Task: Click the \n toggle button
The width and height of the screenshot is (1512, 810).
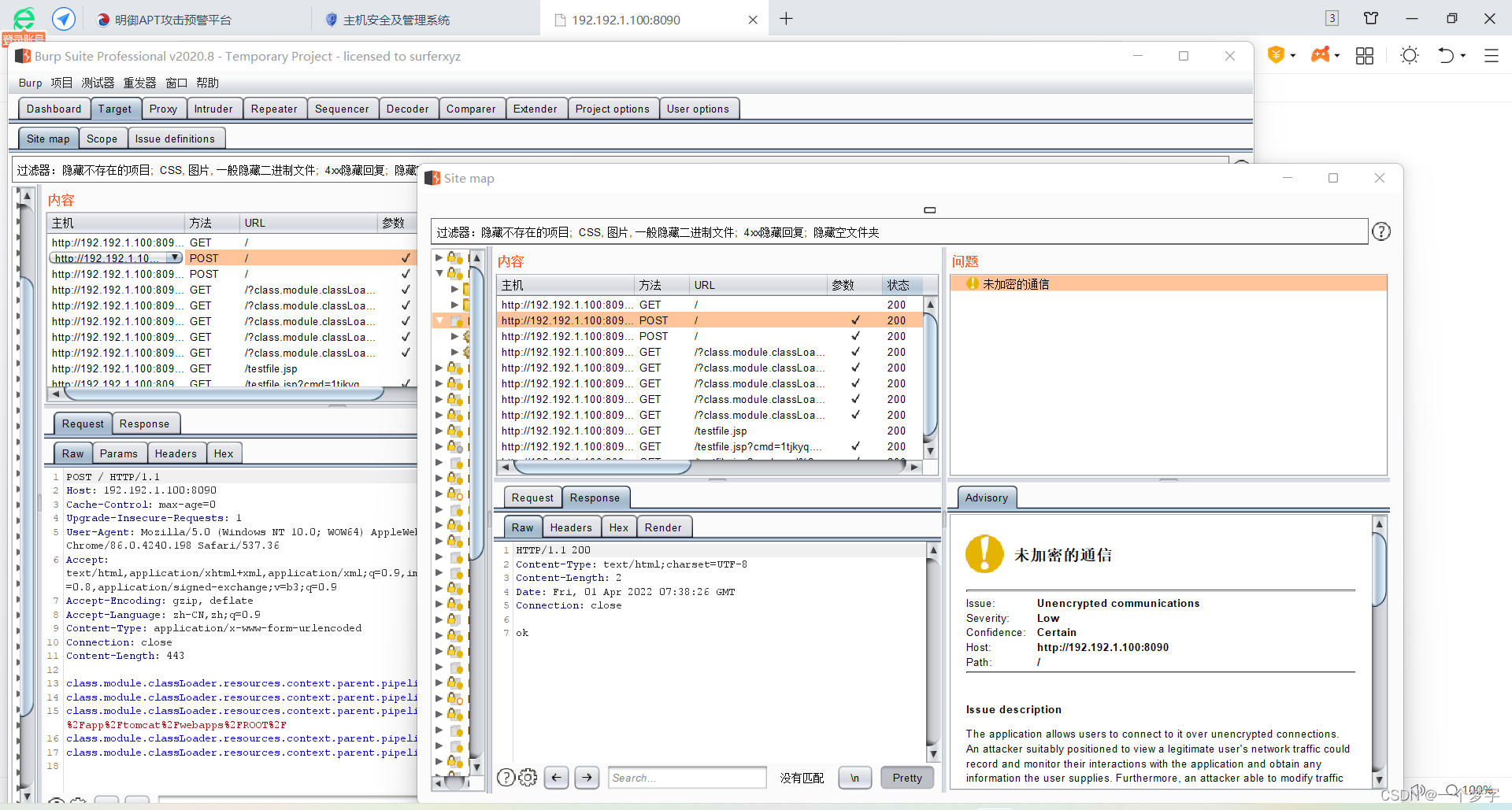Action: tap(854, 778)
